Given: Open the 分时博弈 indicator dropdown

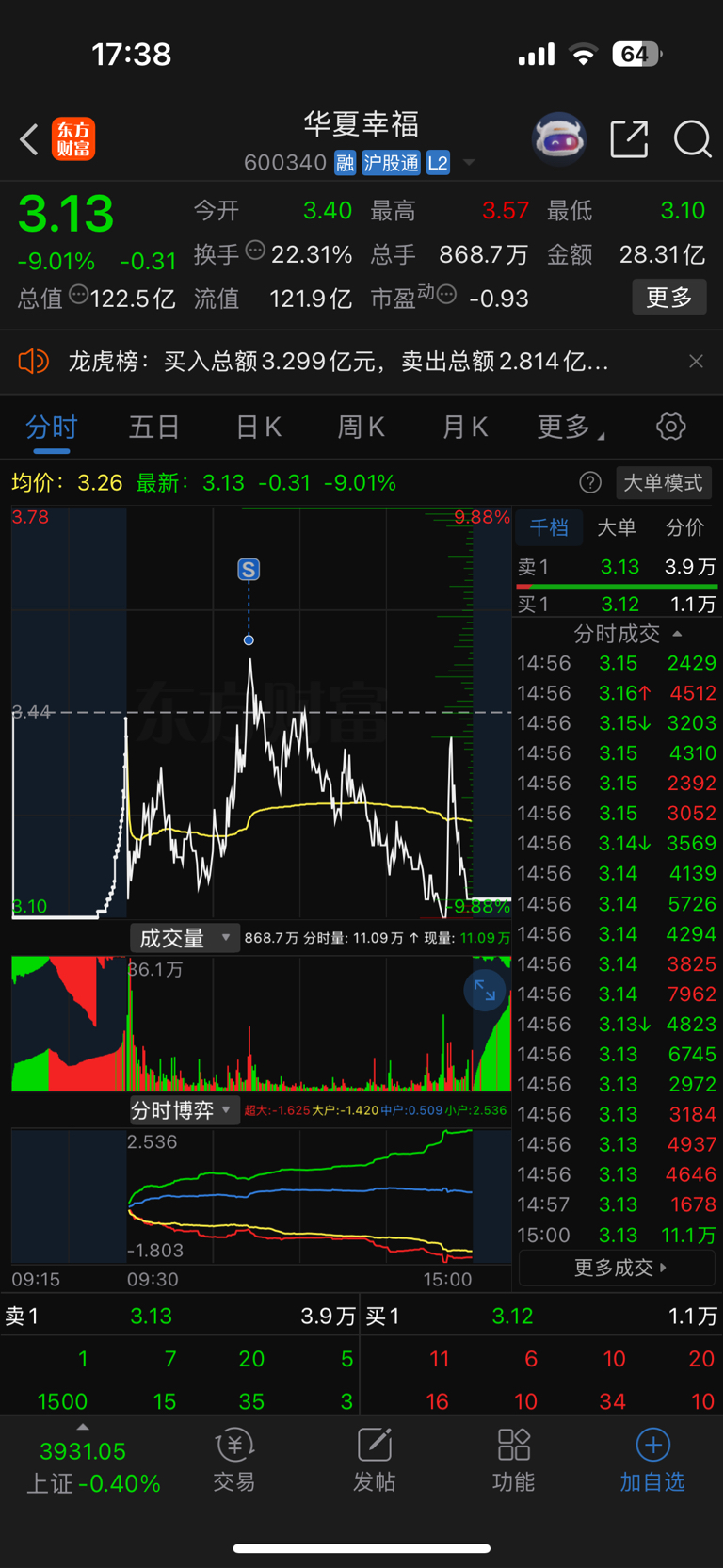Looking at the screenshot, I should (185, 1110).
